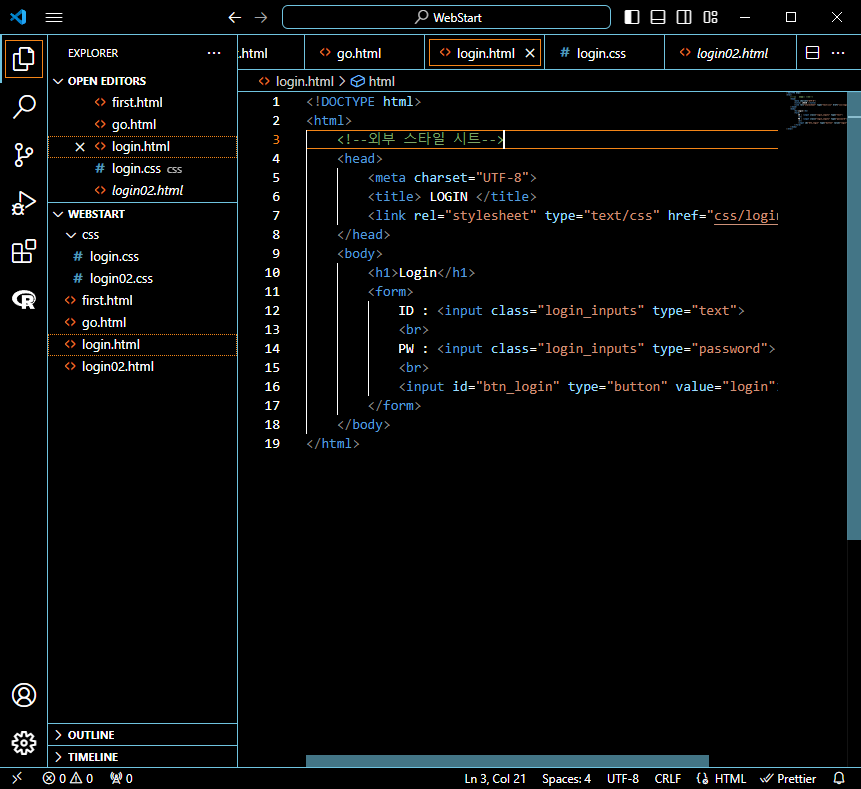The width and height of the screenshot is (861, 789).
Task: Open login.css in Open Editors list
Action: point(143,169)
